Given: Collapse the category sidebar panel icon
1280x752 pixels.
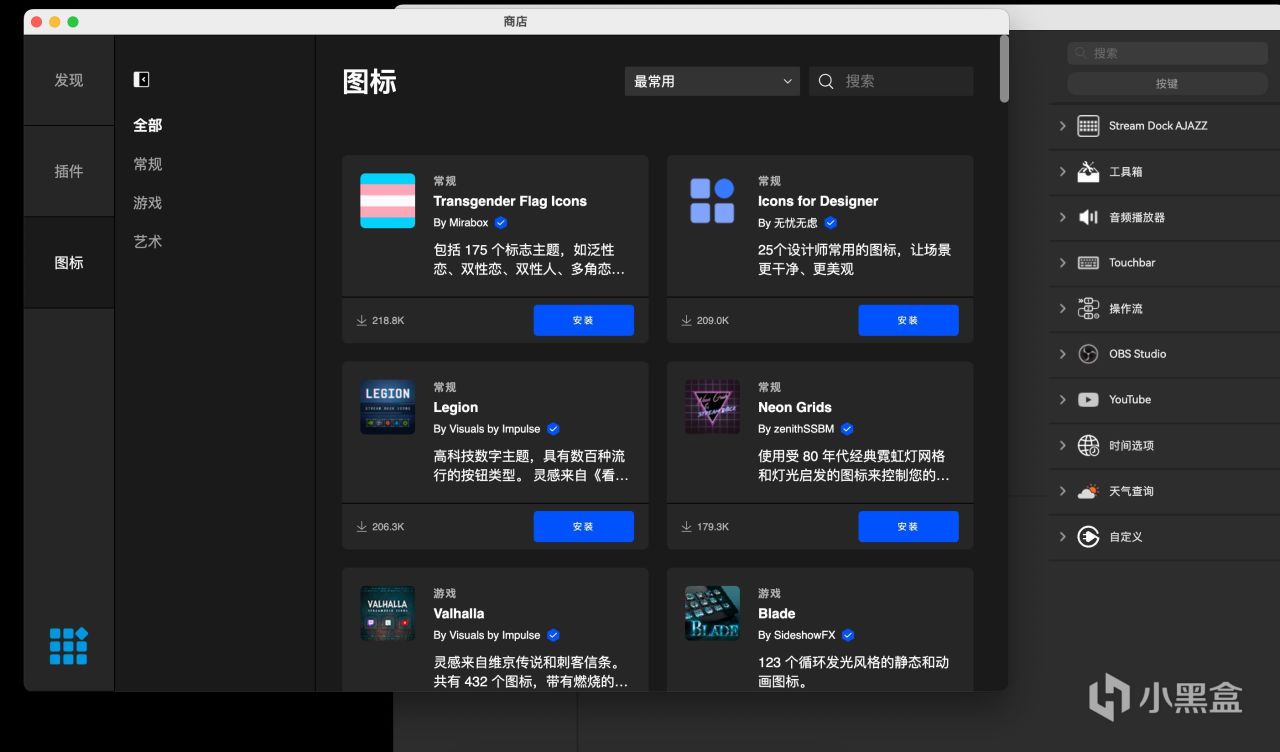Looking at the screenshot, I should (142, 79).
